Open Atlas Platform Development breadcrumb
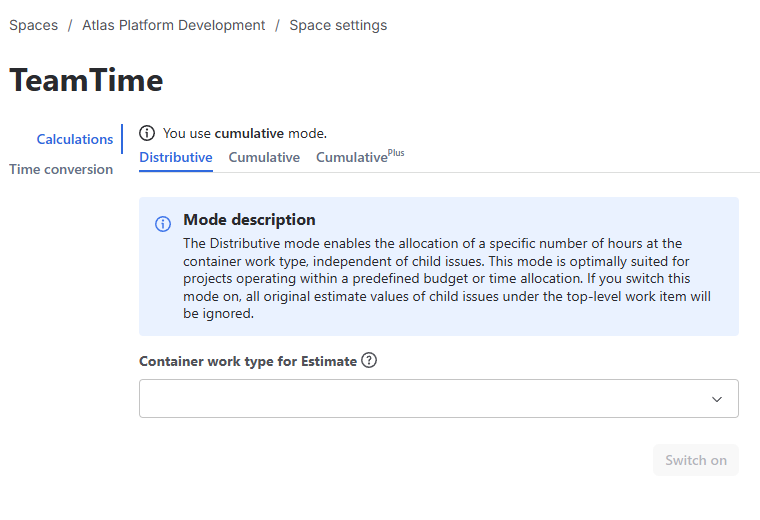The image size is (760, 520). [x=174, y=25]
